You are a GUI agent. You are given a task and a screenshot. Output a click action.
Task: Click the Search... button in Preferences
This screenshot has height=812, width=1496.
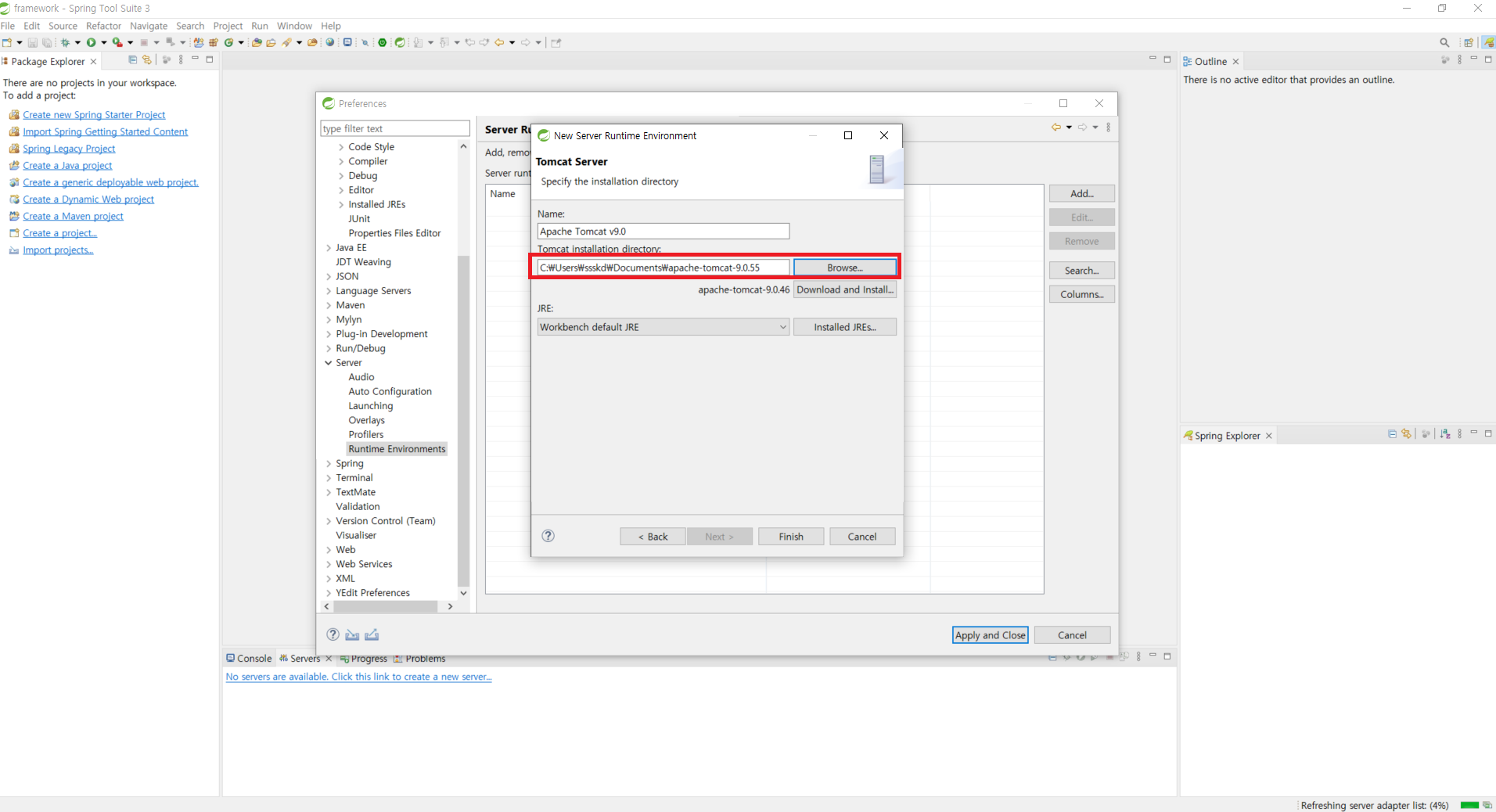[x=1082, y=271]
